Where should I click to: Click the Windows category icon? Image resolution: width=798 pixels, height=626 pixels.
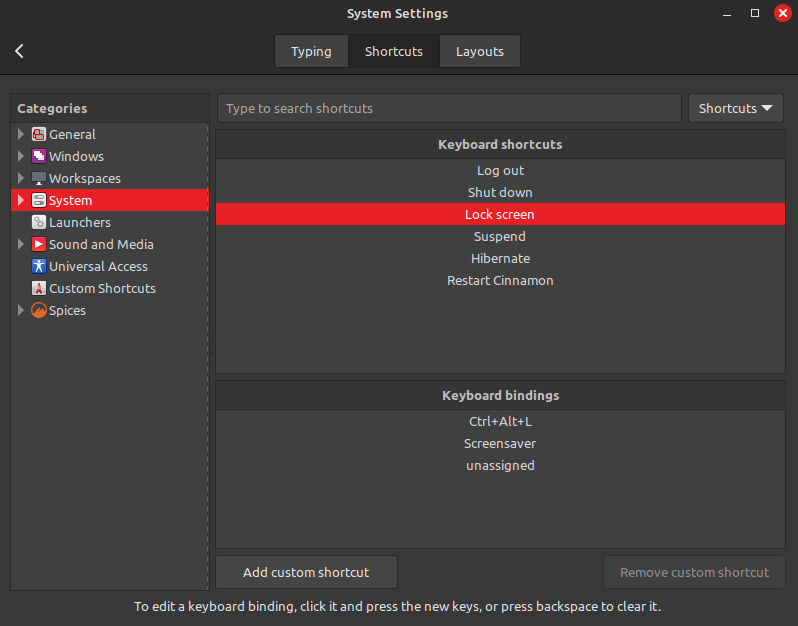point(39,156)
